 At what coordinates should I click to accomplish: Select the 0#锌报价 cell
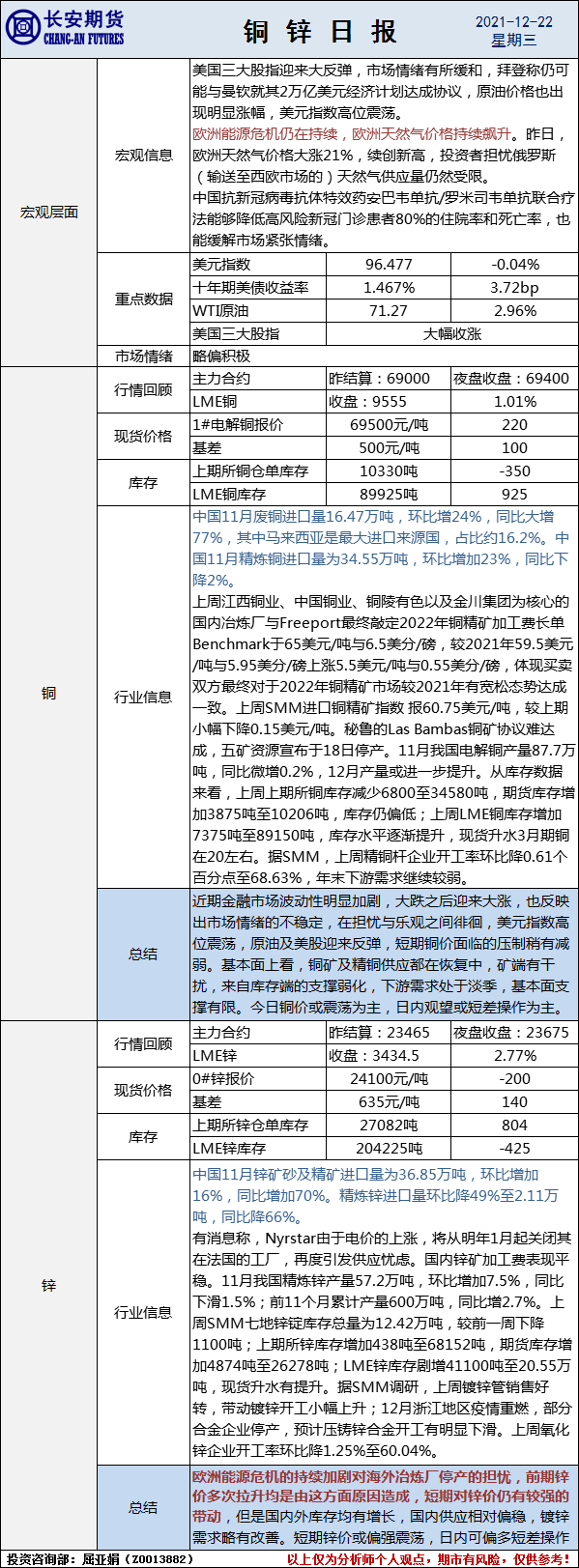[258, 1079]
